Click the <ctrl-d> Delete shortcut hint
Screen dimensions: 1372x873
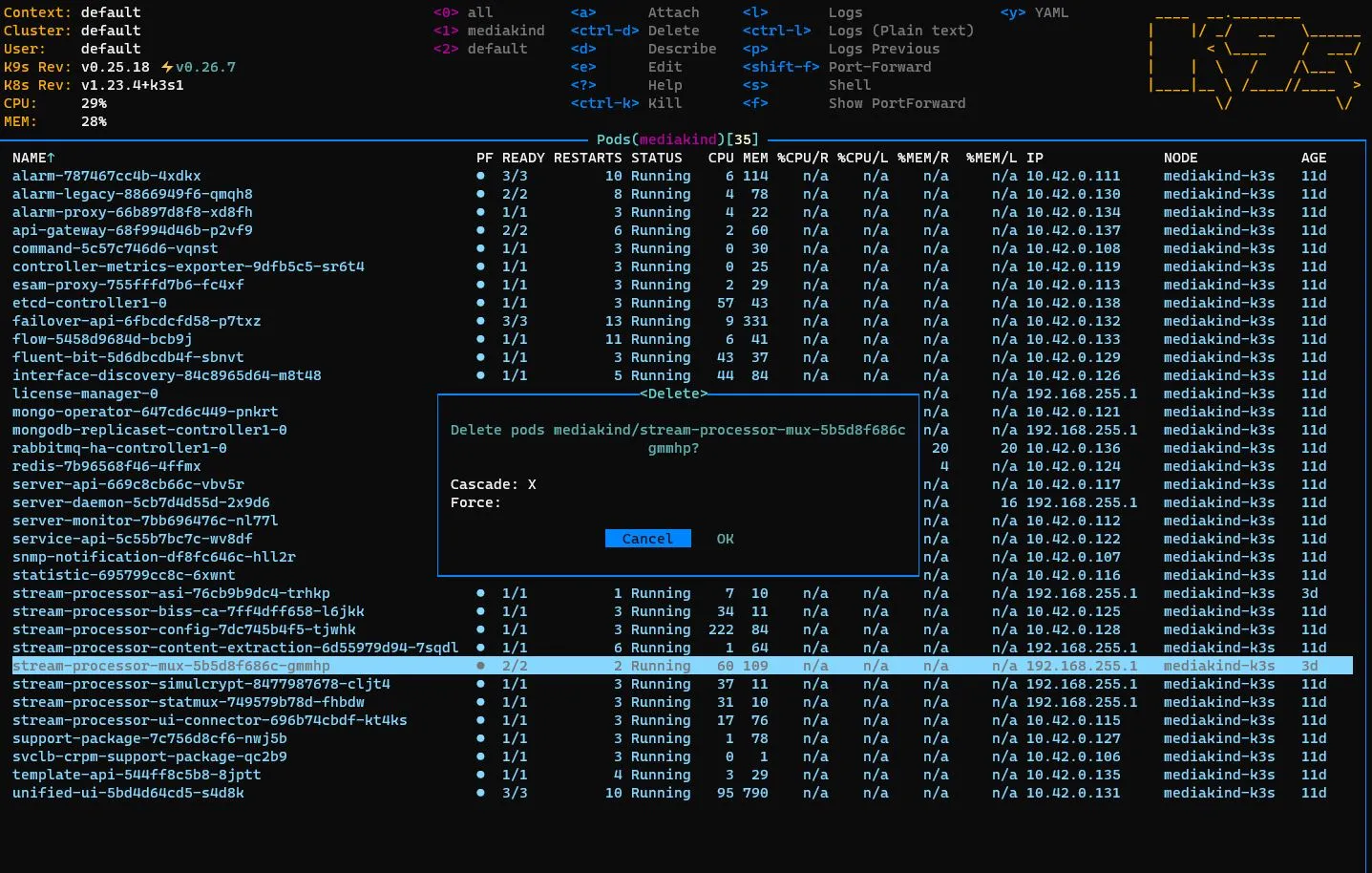tap(635, 31)
